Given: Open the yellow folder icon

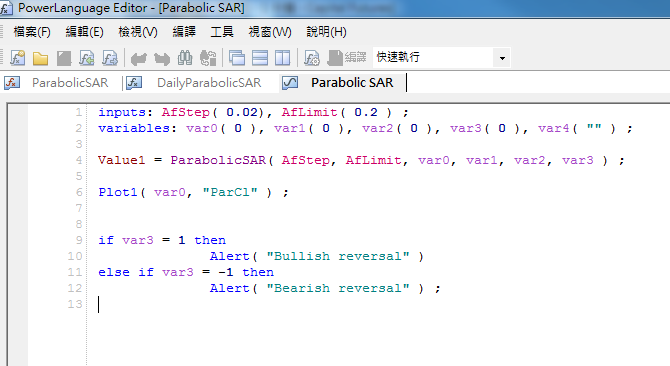Looking at the screenshot, I should click(41, 58).
